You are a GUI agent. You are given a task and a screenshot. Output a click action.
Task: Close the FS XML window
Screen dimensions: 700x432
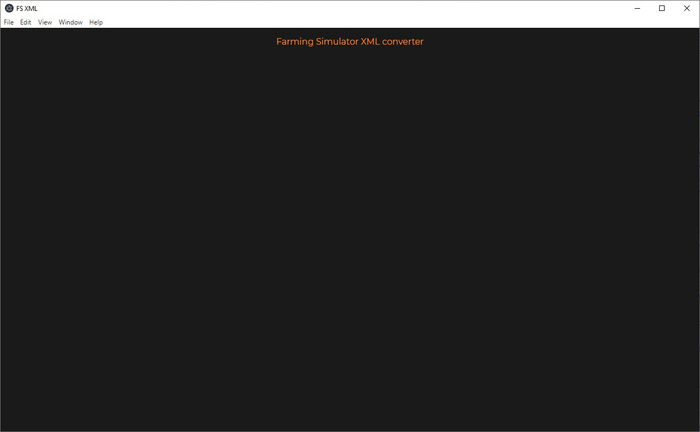pos(687,8)
